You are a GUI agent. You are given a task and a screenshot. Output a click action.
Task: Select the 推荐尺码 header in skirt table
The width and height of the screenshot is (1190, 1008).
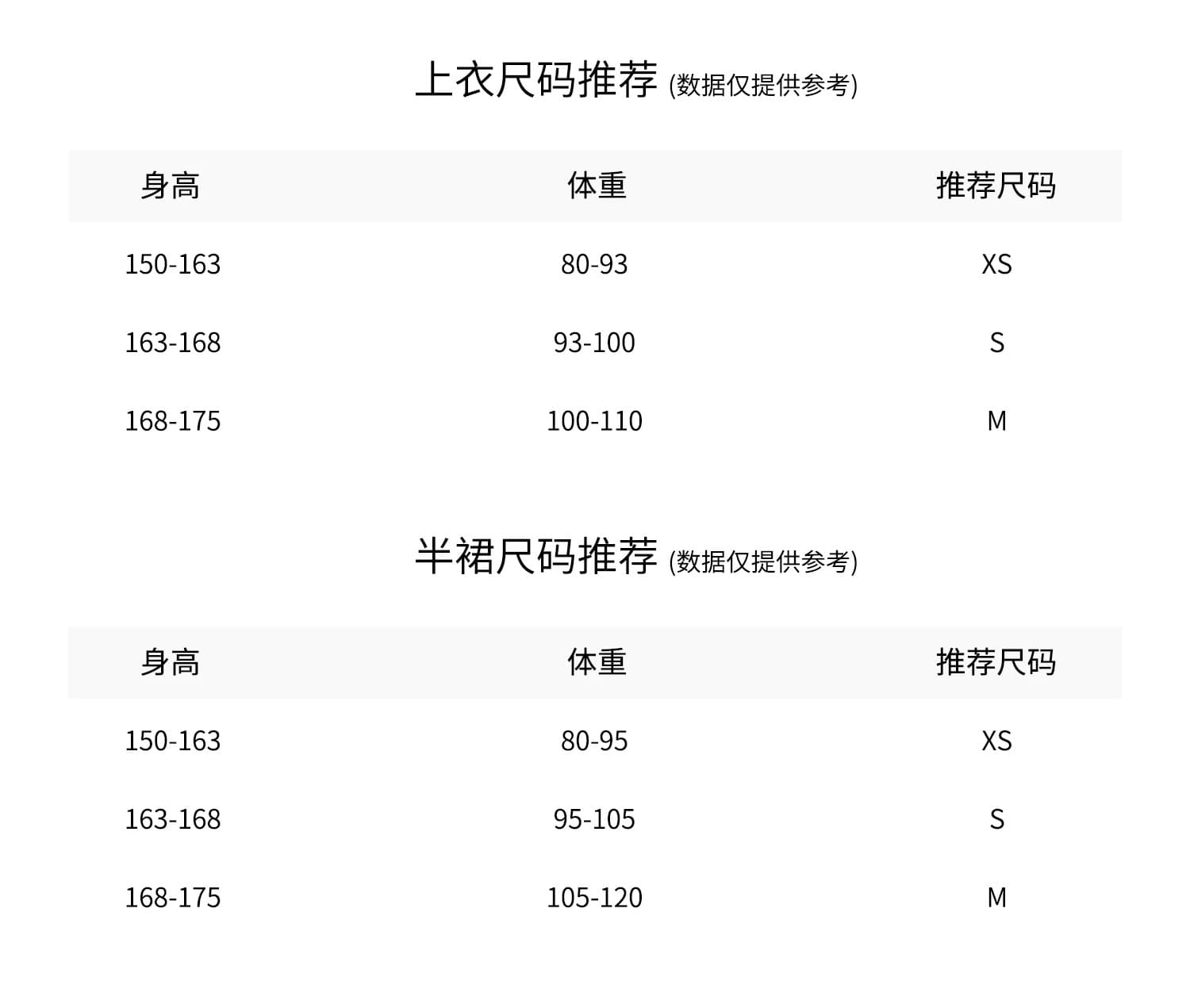click(x=996, y=662)
